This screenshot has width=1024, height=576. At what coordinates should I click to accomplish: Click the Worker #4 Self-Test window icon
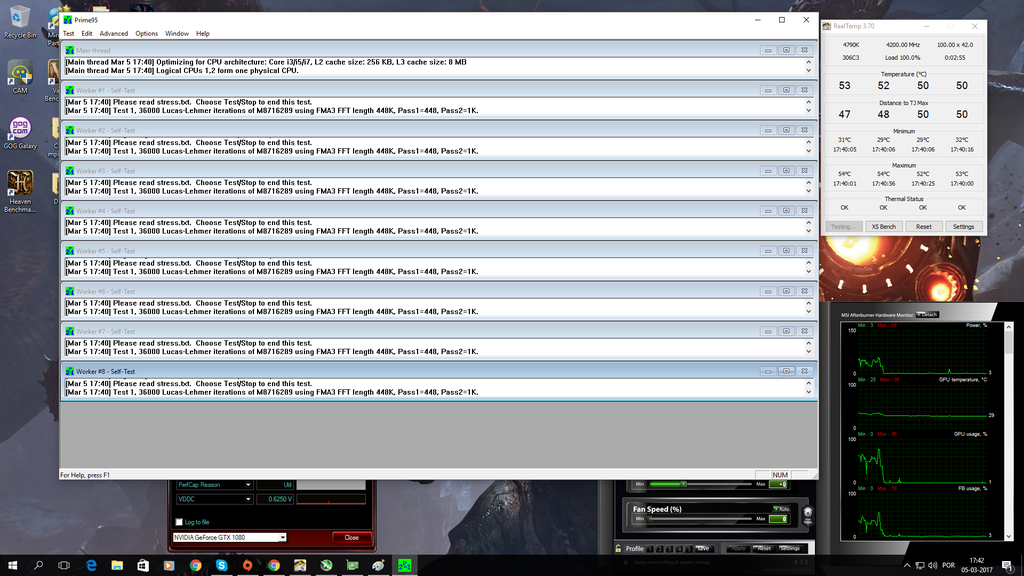click(70, 210)
